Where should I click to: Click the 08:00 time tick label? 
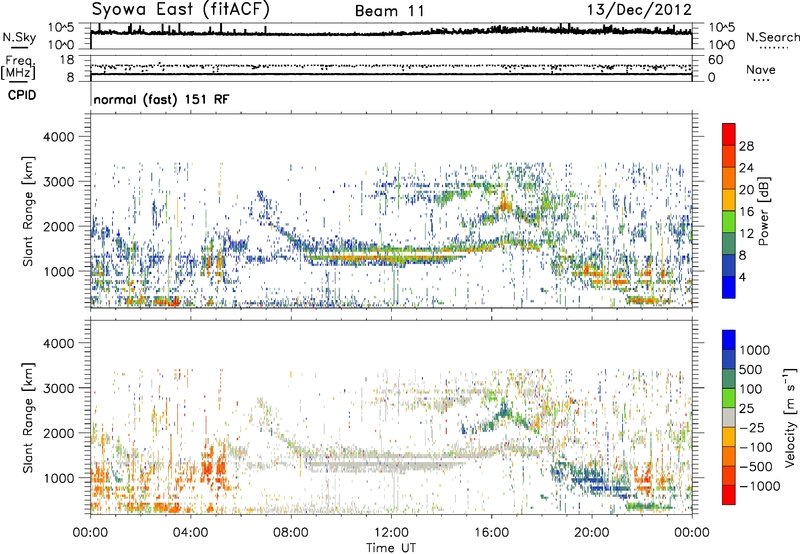tap(291, 533)
